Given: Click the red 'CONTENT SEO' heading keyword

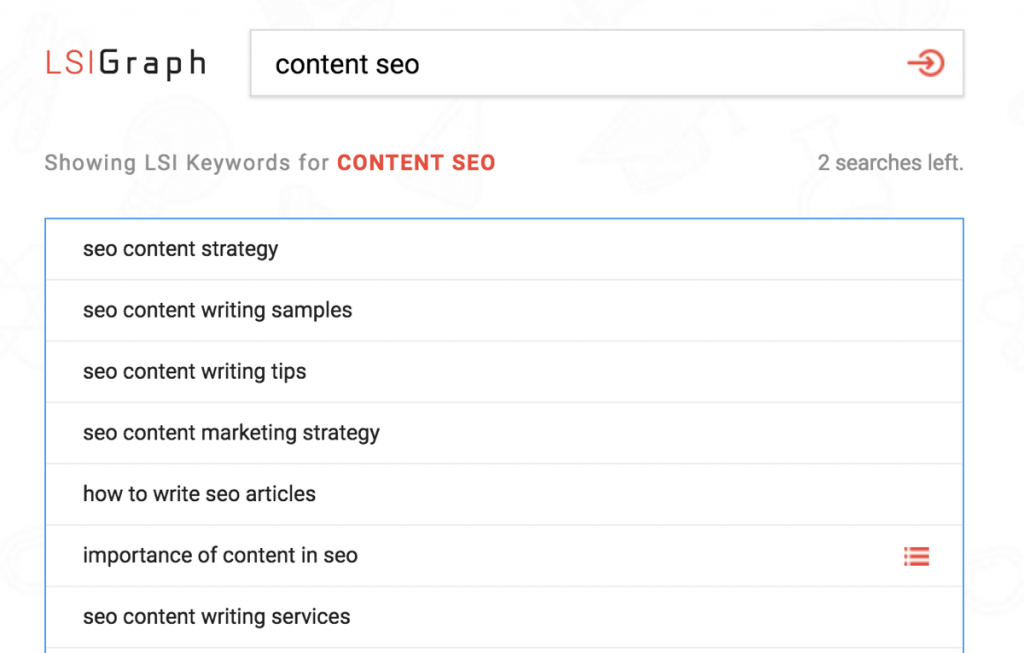Looking at the screenshot, I should pos(416,162).
